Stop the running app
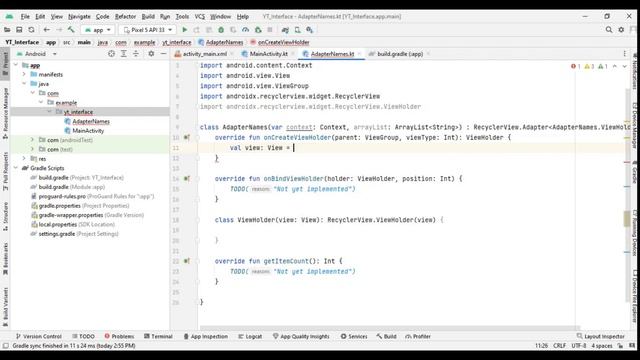640x360 pixels. point(270,30)
